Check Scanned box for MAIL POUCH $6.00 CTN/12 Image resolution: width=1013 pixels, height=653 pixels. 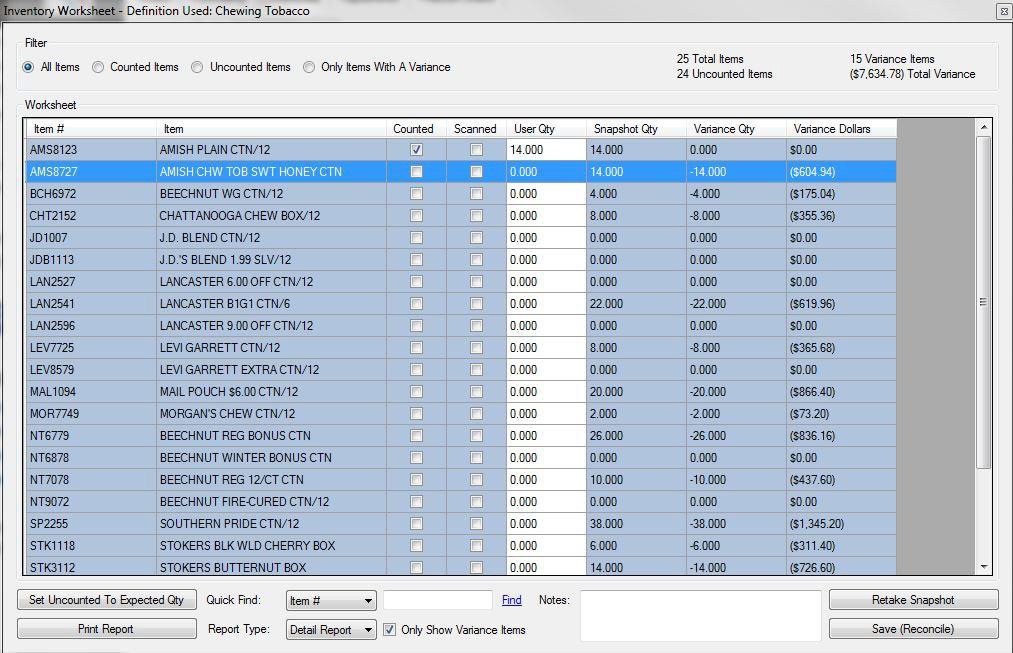coord(476,391)
